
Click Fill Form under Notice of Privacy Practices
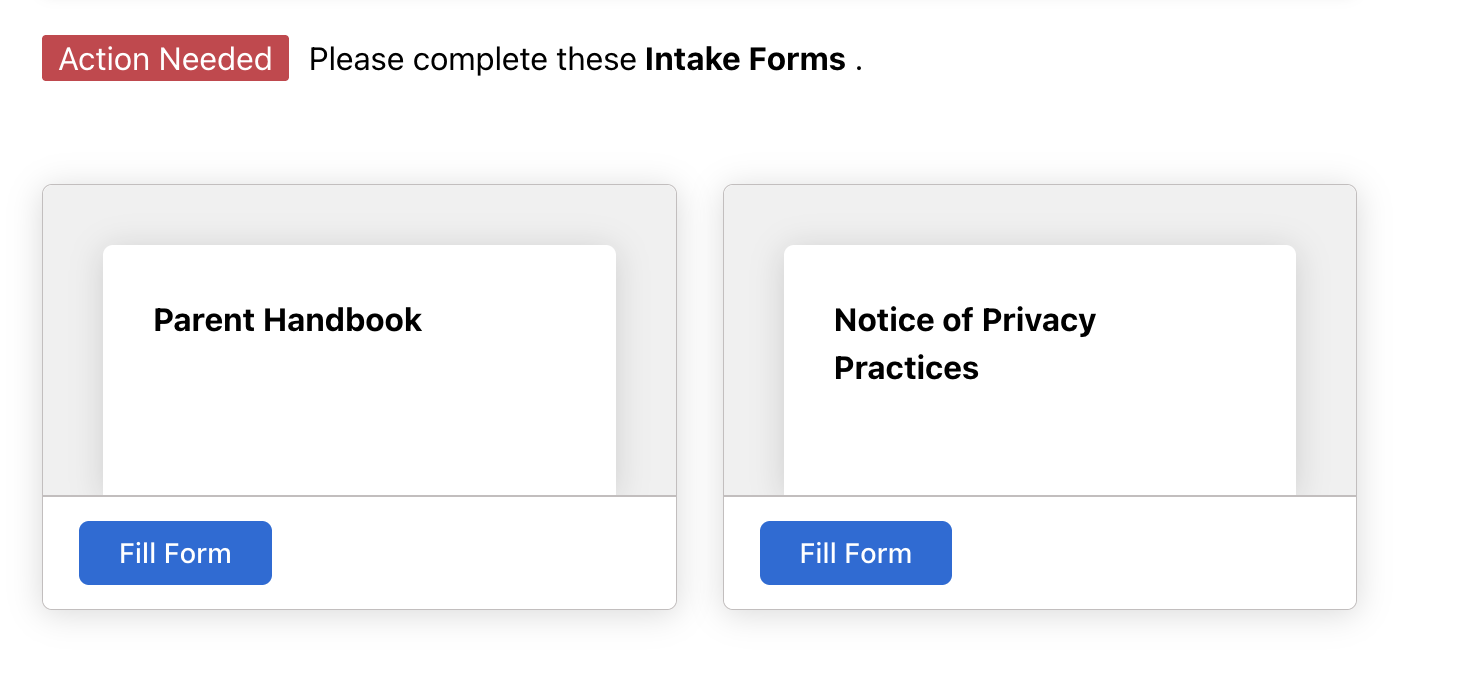tap(855, 553)
